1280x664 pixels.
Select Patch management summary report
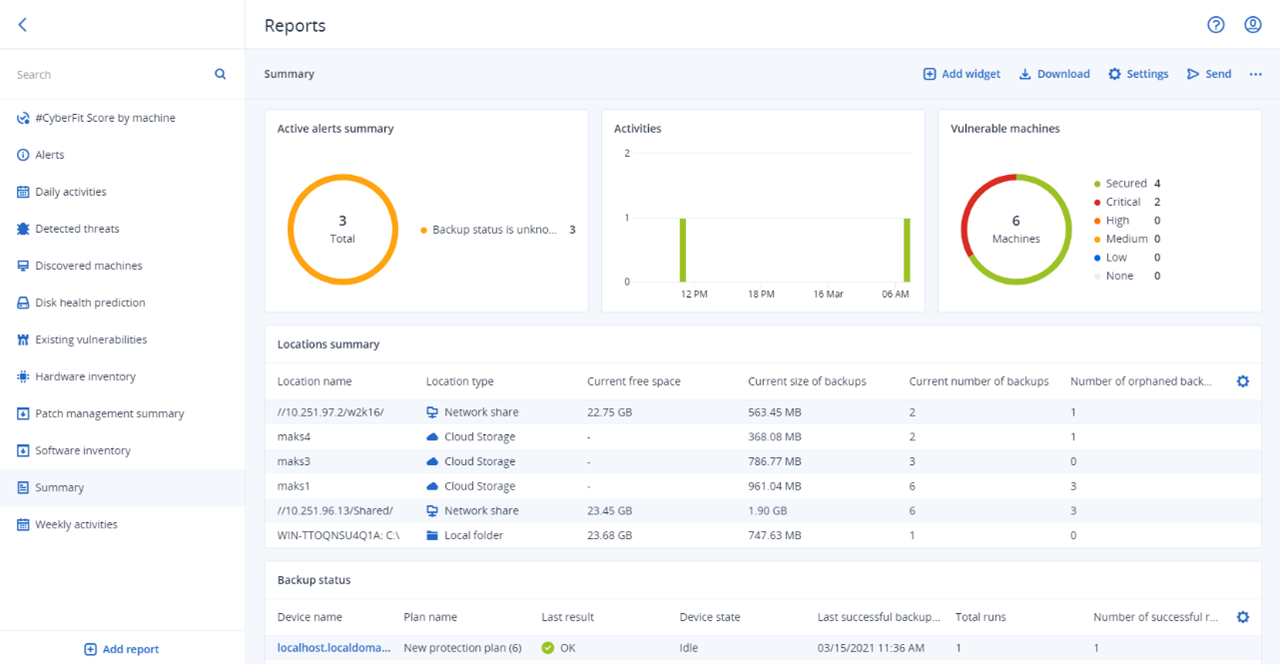(109, 414)
